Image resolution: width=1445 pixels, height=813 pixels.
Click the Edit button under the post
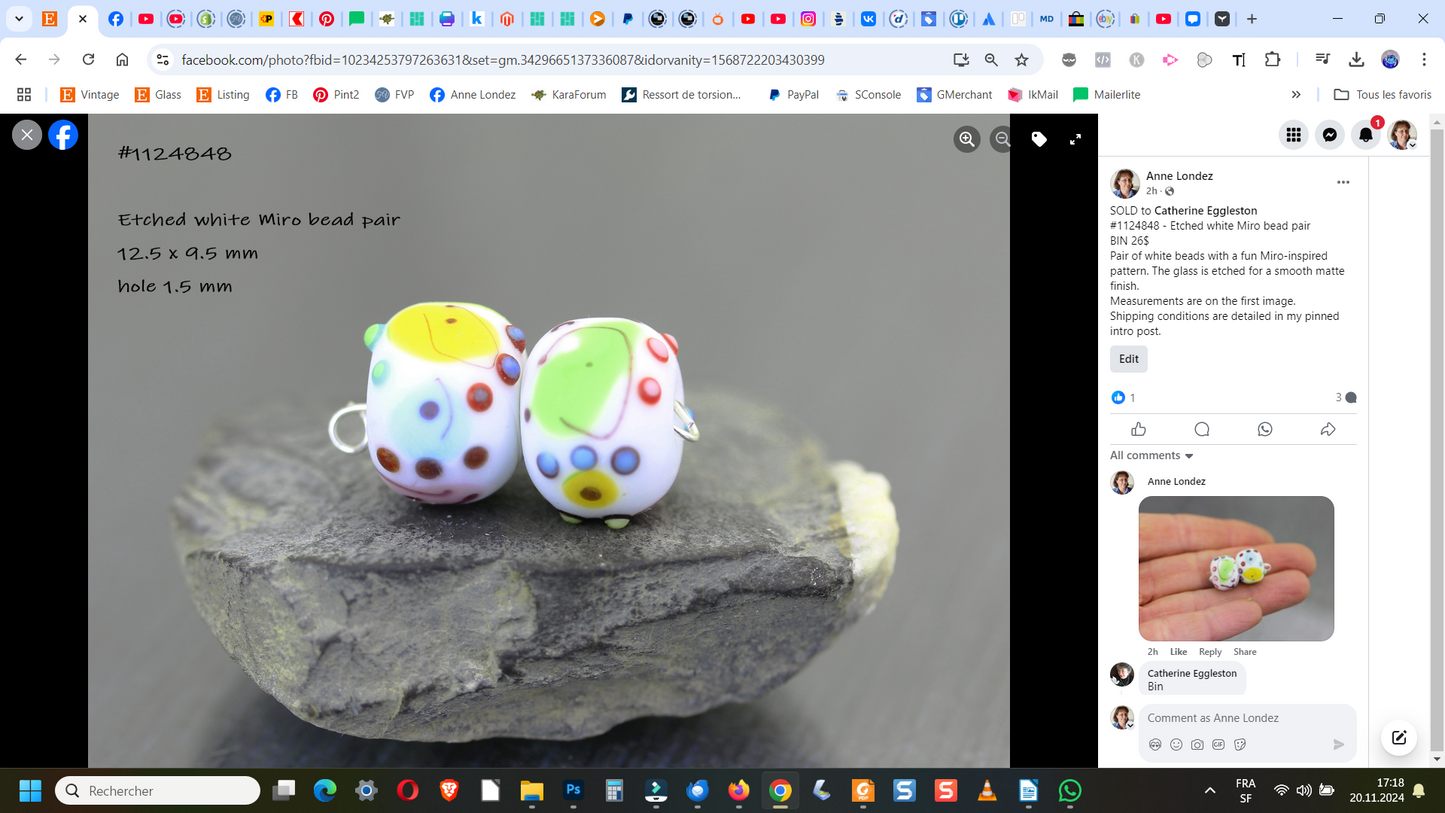pos(1129,359)
